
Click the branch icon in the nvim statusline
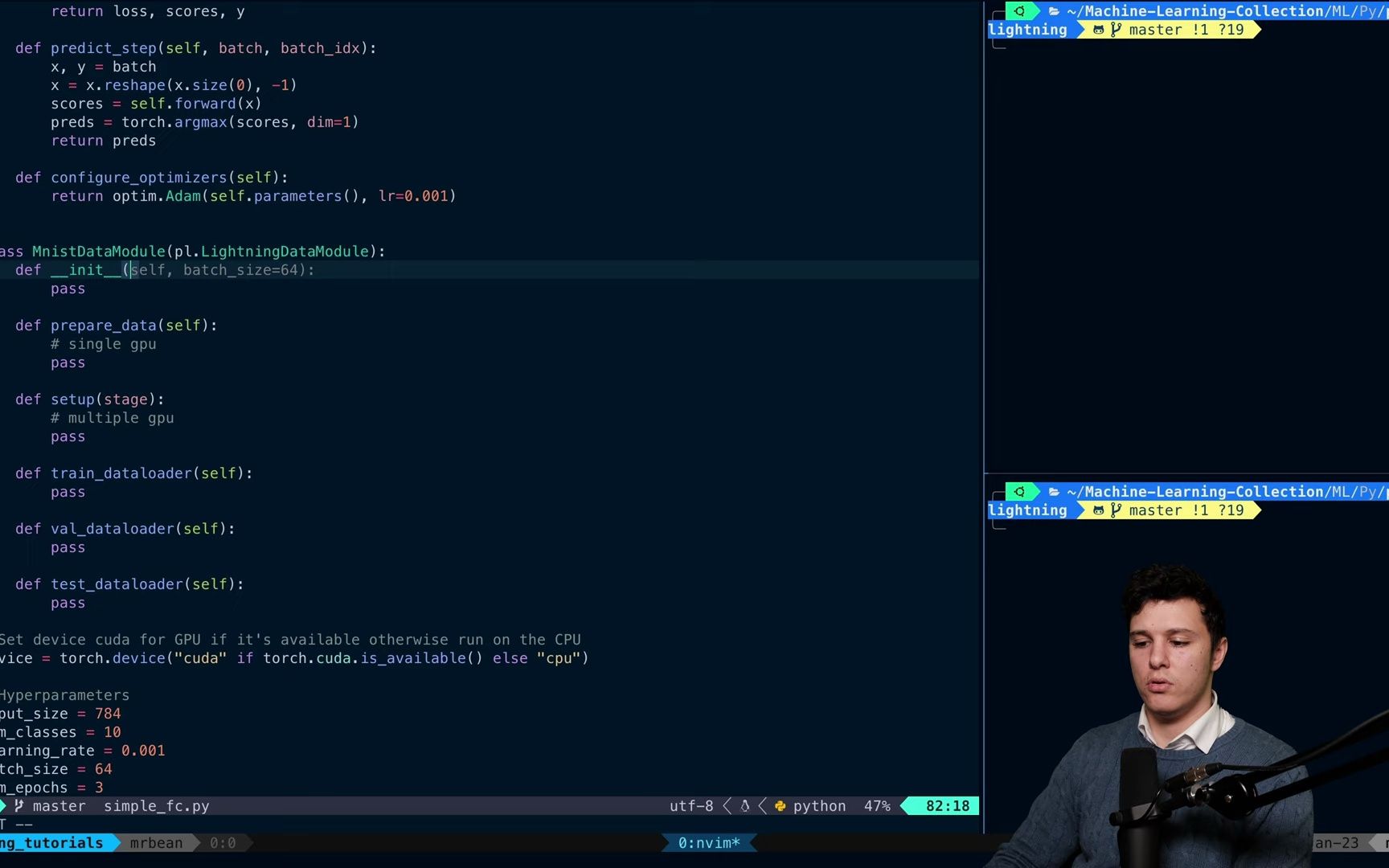point(18,806)
